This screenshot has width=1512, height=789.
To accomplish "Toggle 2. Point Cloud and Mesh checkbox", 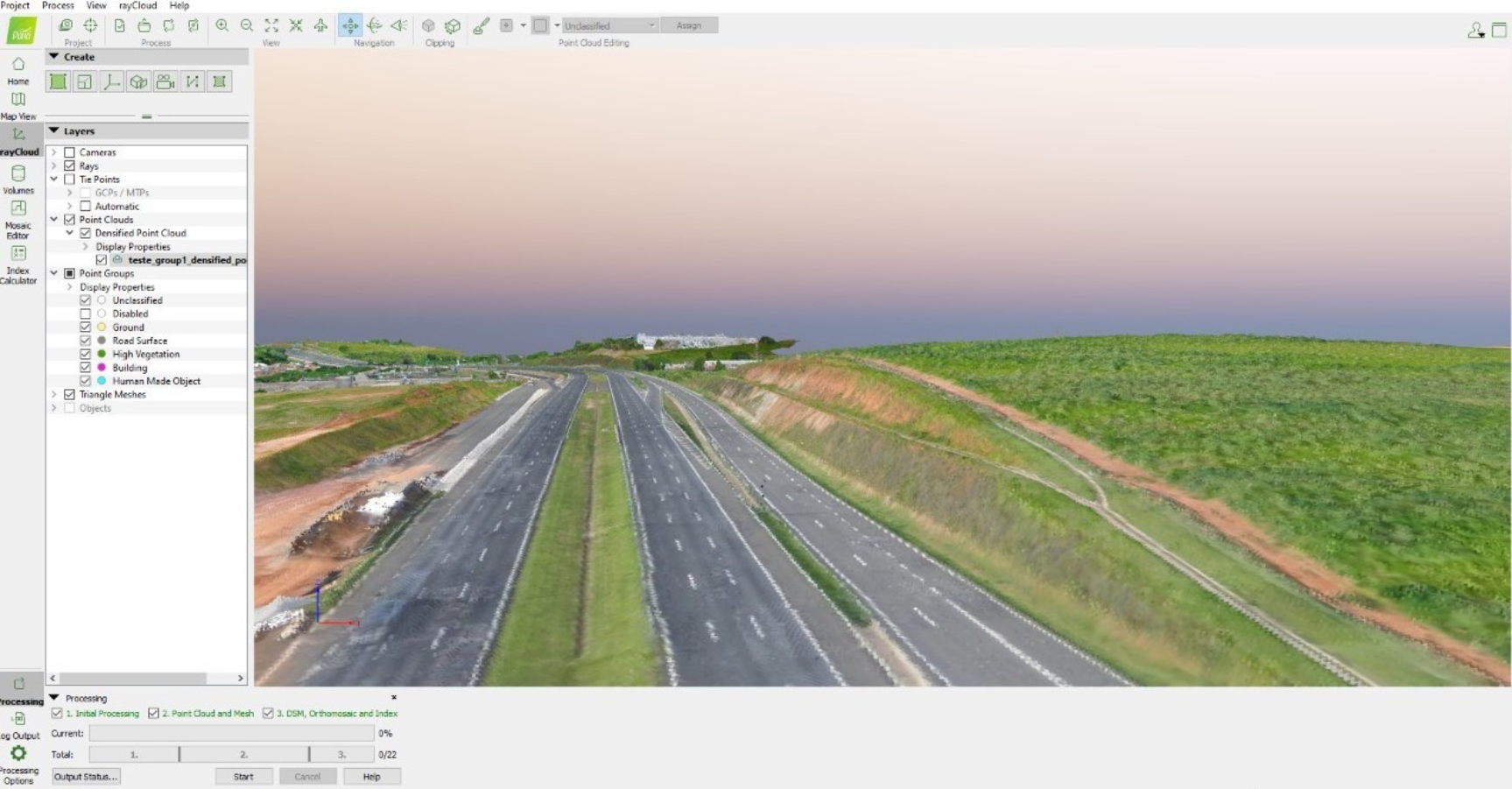I will tap(153, 714).
